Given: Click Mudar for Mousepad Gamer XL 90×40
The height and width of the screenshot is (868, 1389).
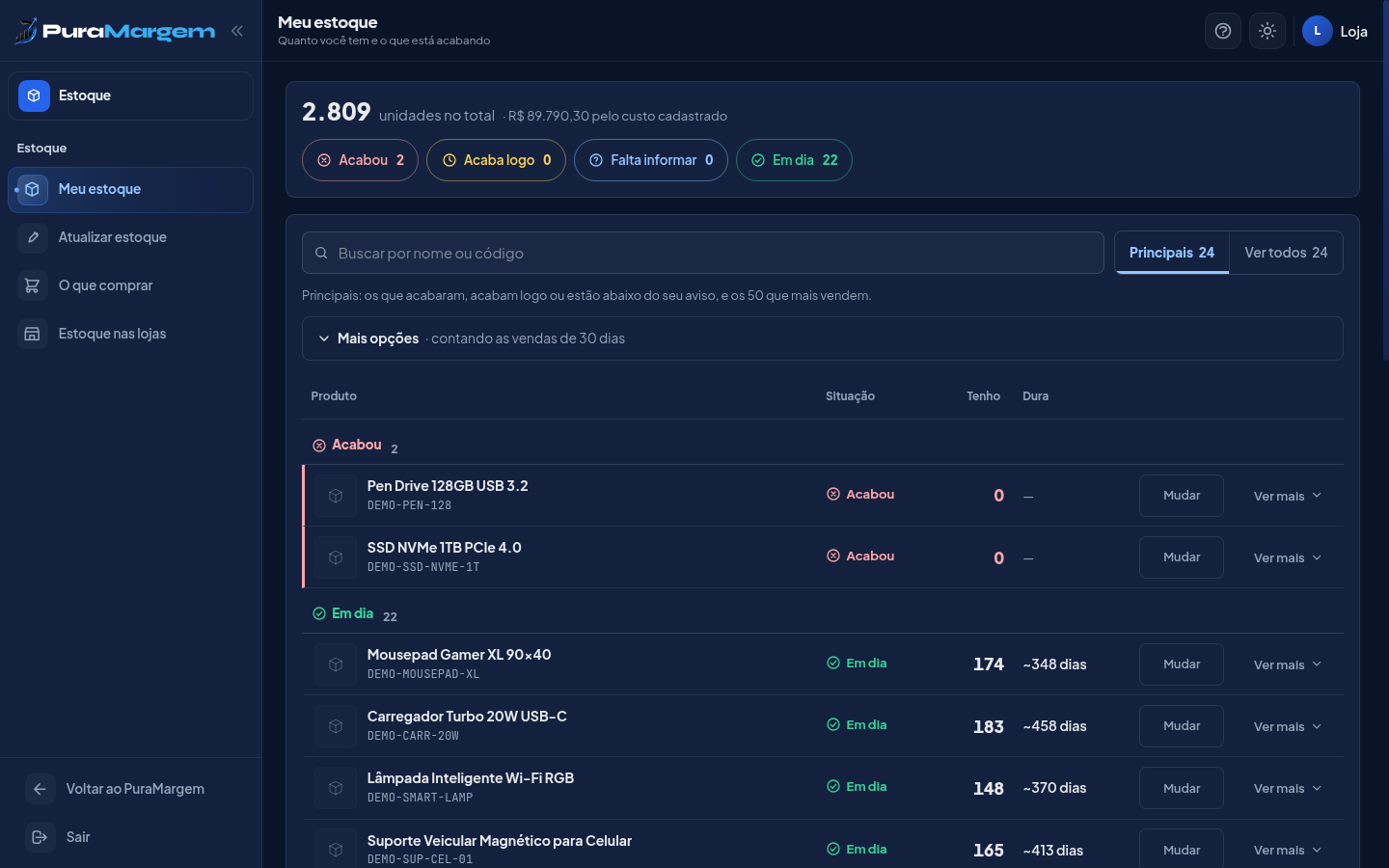Looking at the screenshot, I should coord(1182,665).
